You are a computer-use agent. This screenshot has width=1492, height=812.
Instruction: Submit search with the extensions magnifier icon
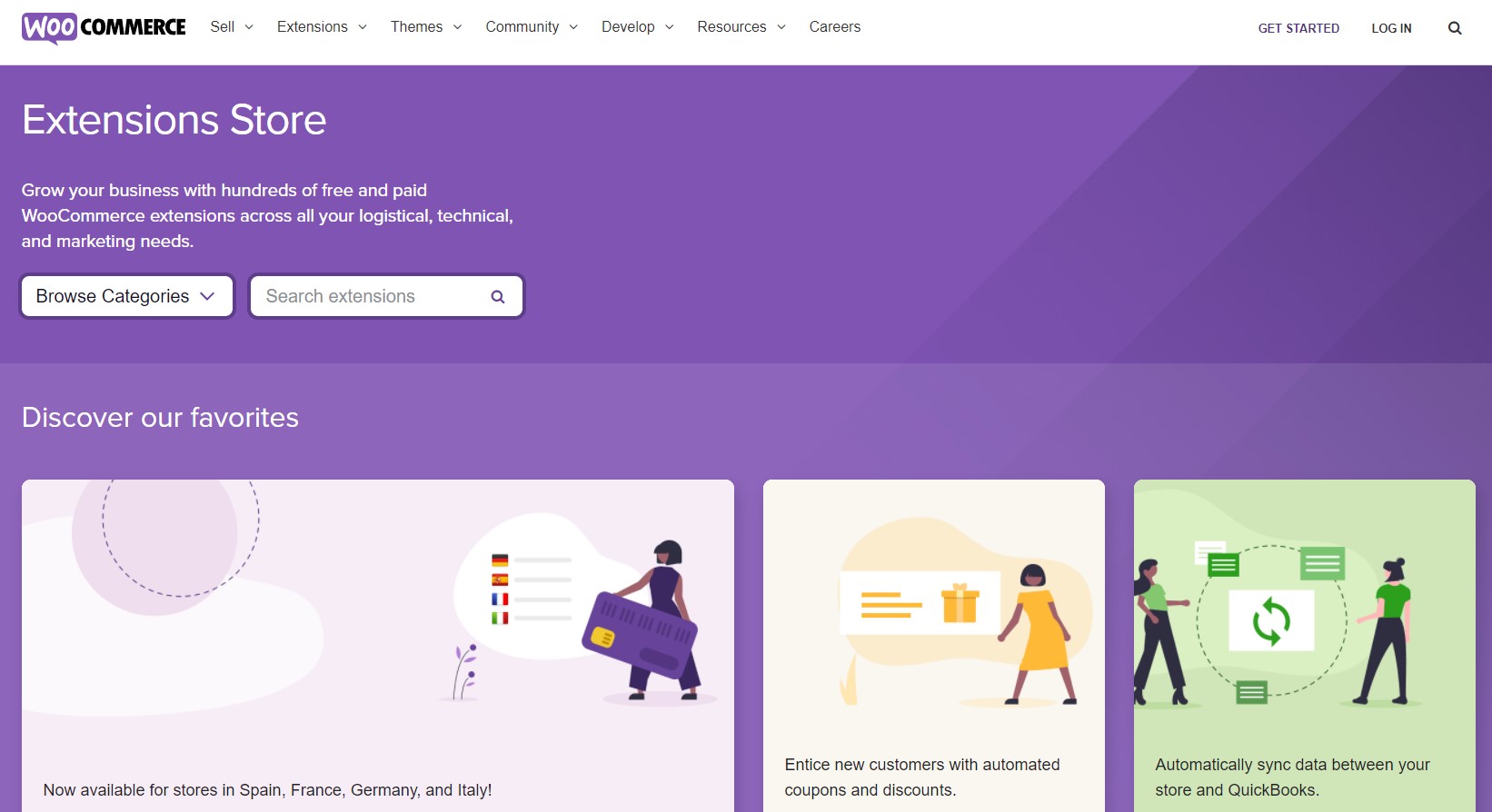tap(498, 297)
